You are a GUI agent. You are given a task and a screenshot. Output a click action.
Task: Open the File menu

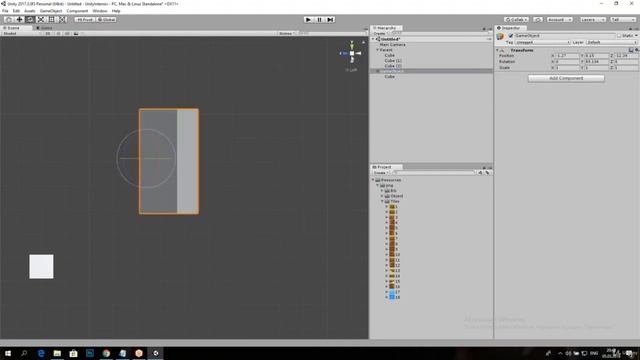[5, 11]
